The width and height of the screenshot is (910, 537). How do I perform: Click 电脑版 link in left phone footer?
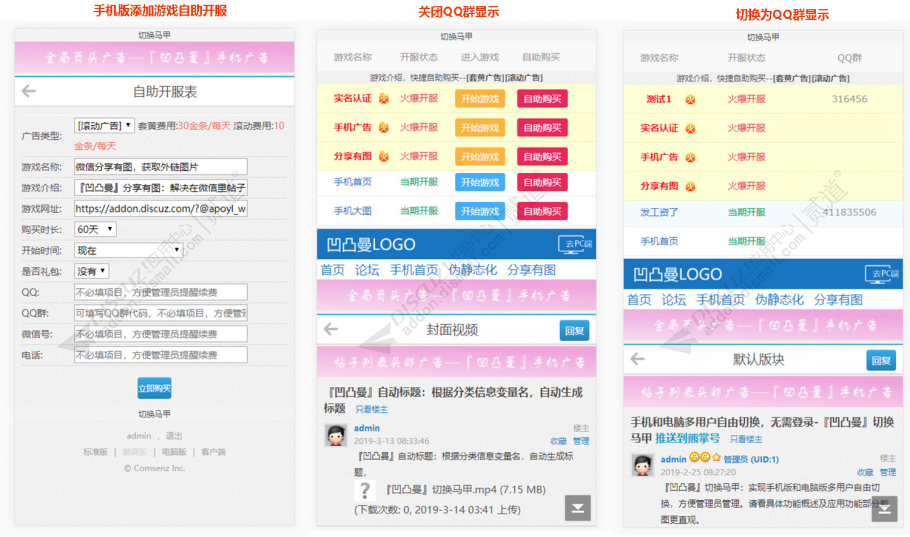click(174, 452)
